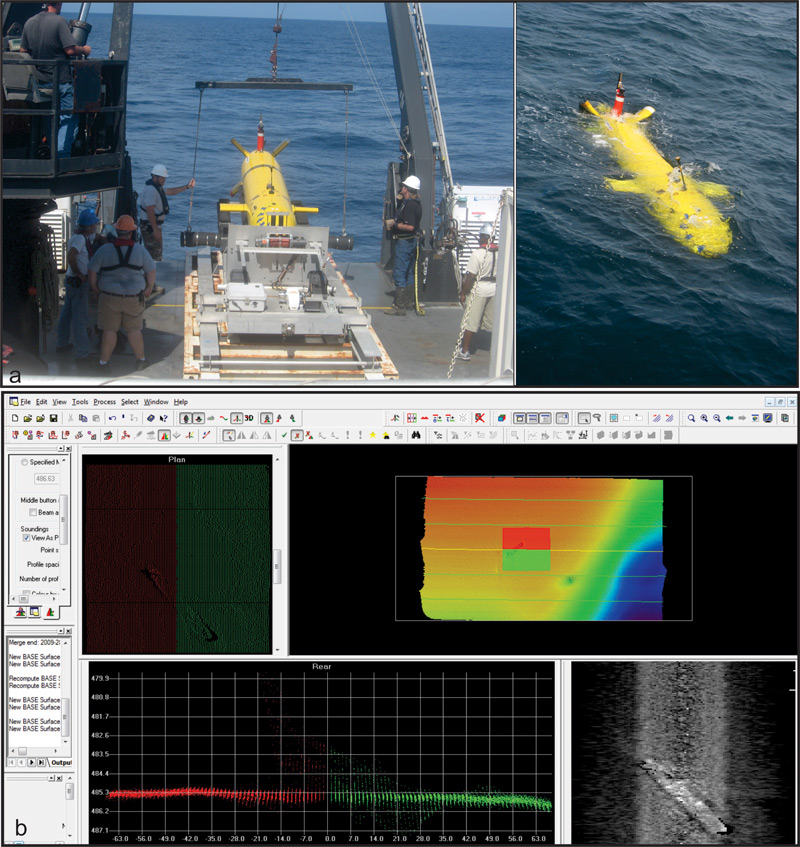
Task: Click the last-tab navigation arrow beside Output
Action: click(x=41, y=762)
